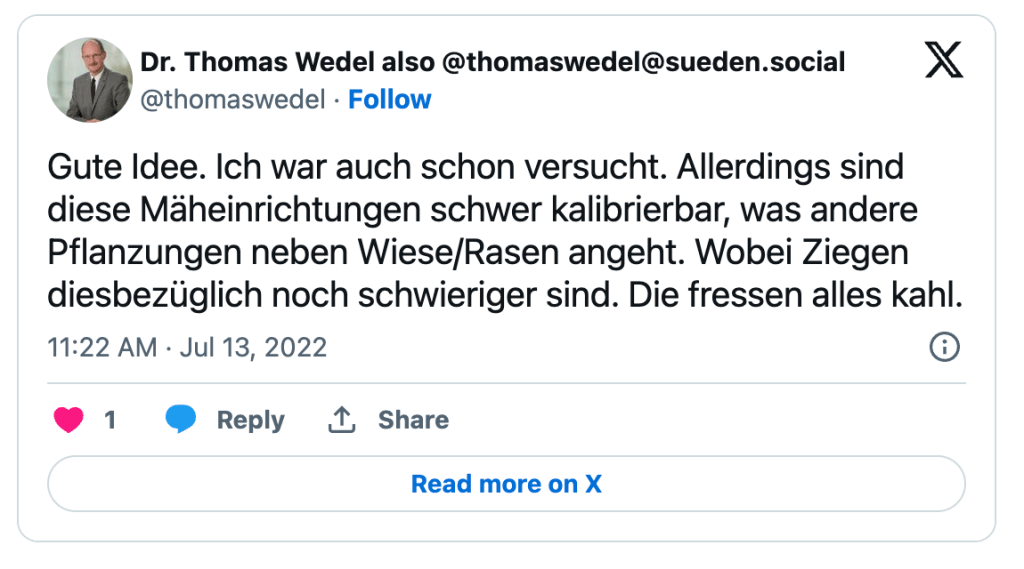The image size is (1024, 569).
Task: Open the Twitter info circle icon
Action: coord(944,347)
